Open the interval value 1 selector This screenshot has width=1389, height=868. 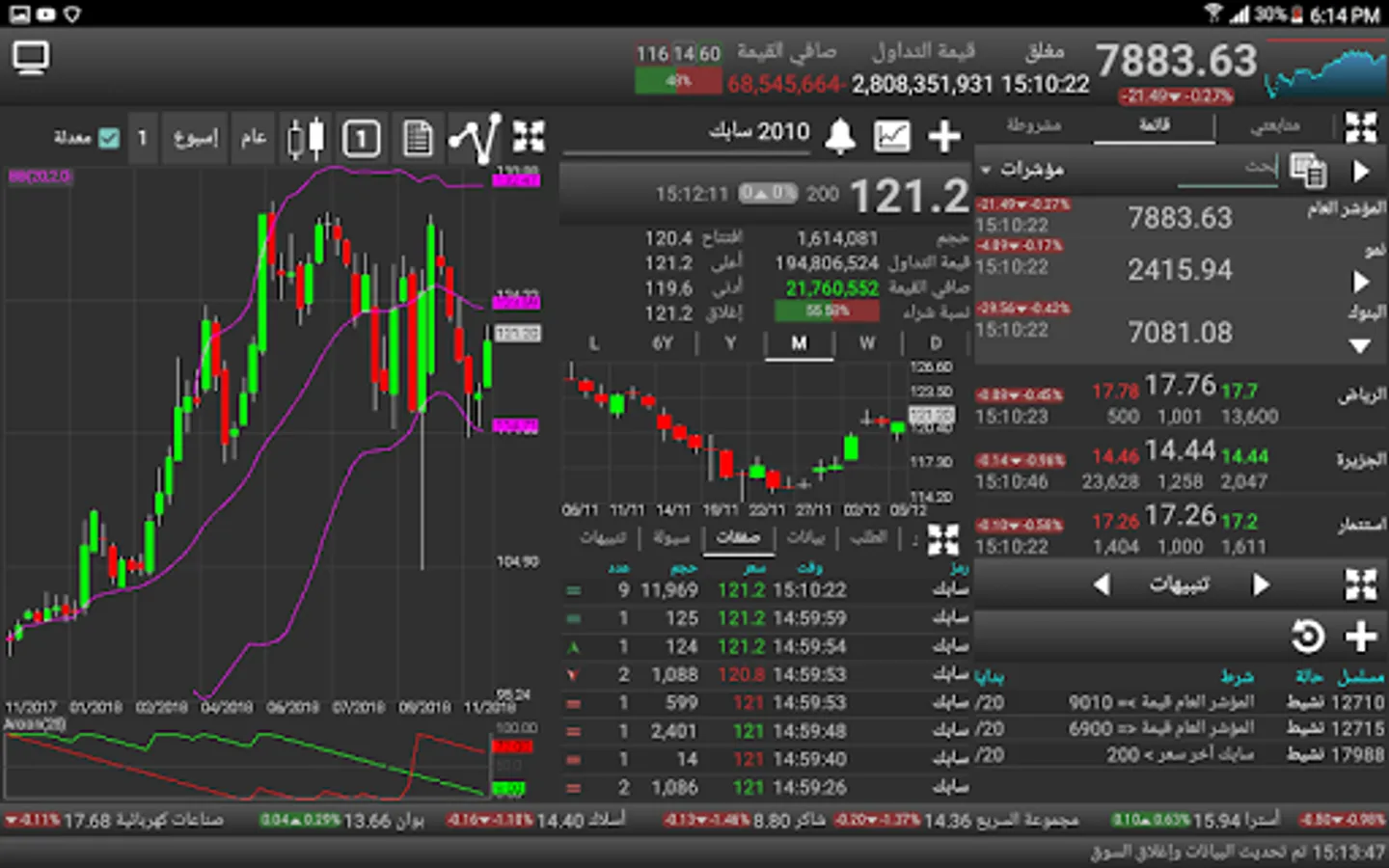point(142,138)
